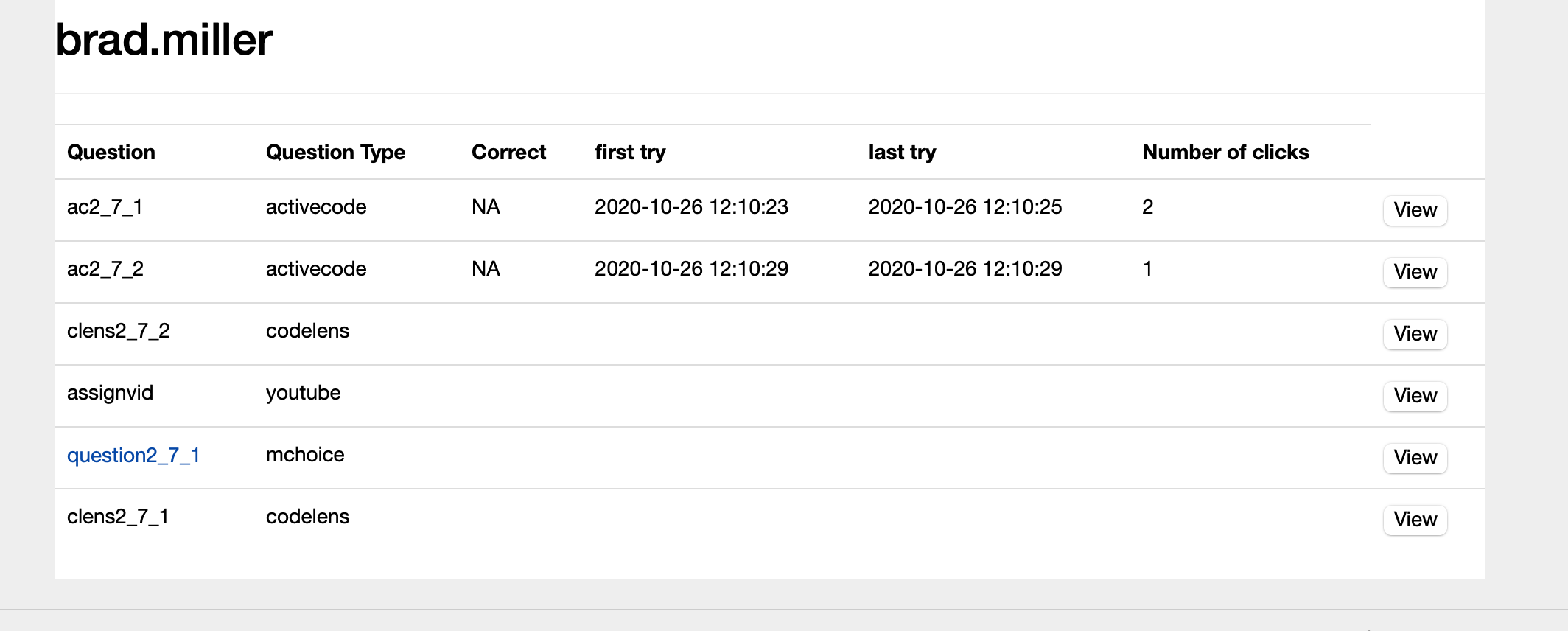Click Number of clicks column header
Viewport: 1568px width, 631px height.
click(x=1225, y=153)
